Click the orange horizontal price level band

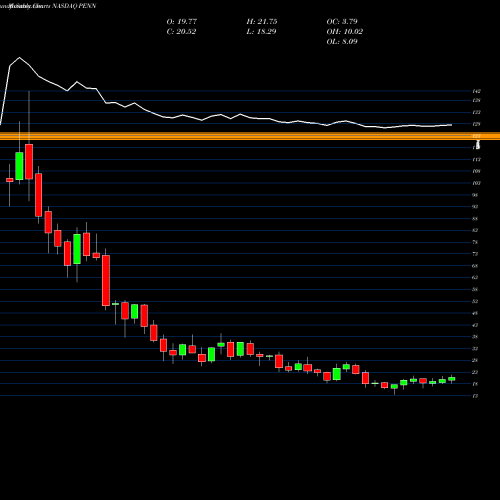250,136
